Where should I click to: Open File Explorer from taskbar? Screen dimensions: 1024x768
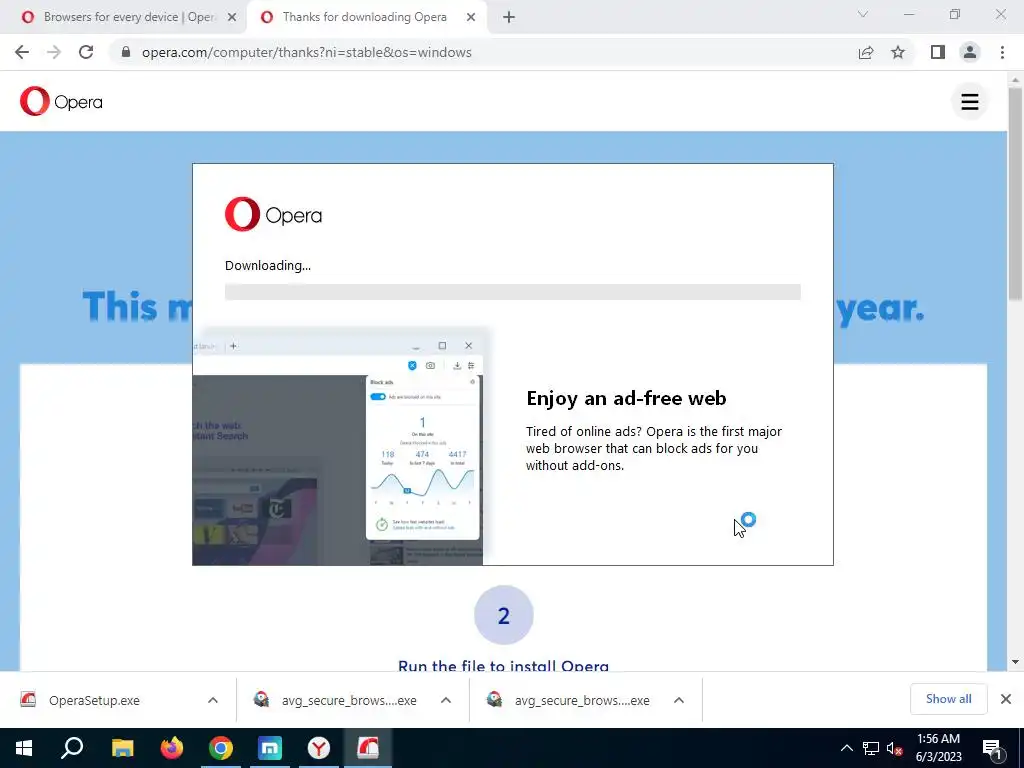(122, 748)
